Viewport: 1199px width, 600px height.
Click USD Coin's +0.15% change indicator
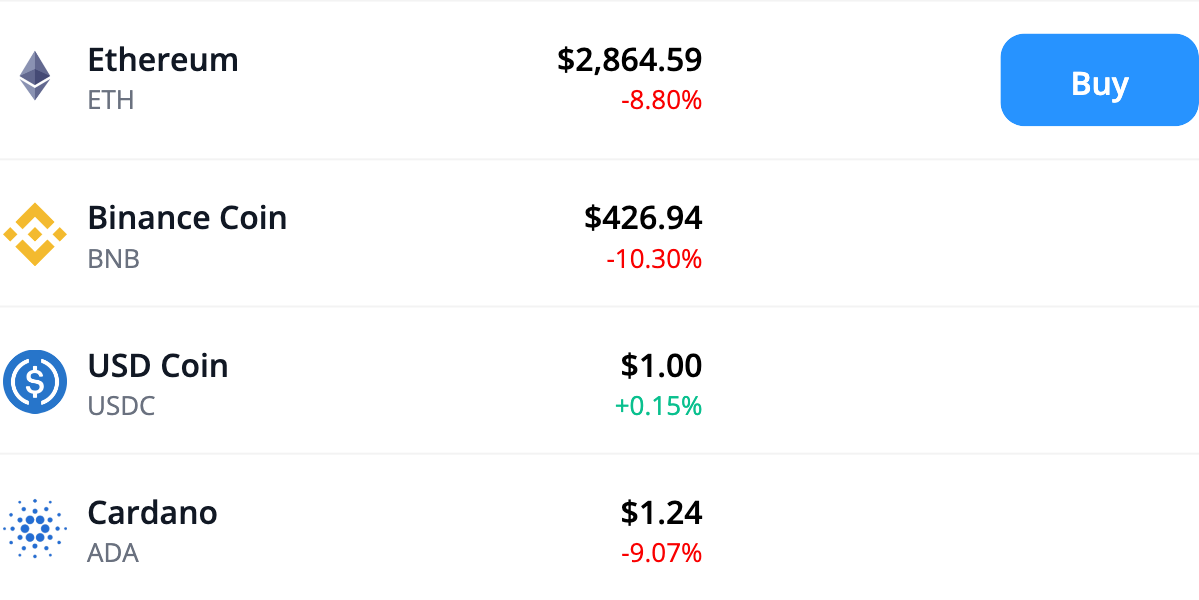pyautogui.click(x=659, y=406)
